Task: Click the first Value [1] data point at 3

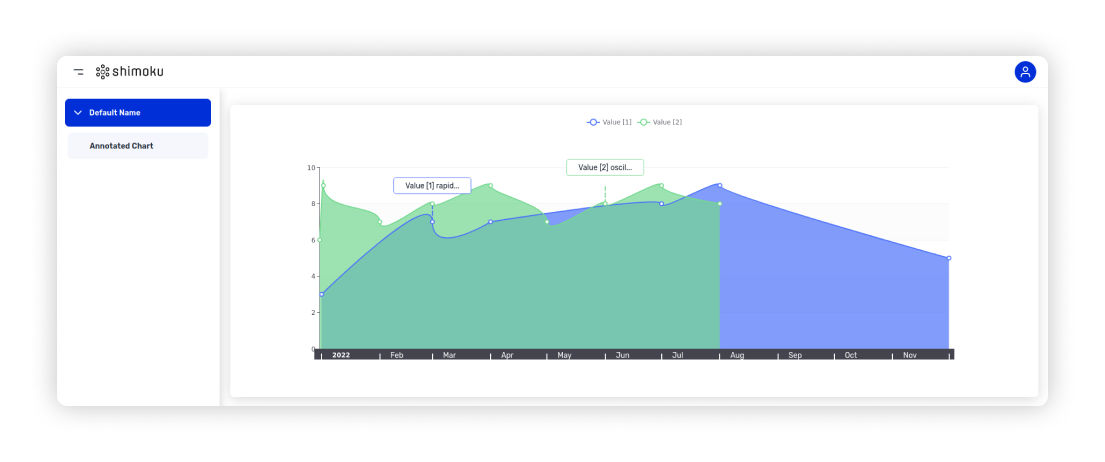Action: pos(321,294)
